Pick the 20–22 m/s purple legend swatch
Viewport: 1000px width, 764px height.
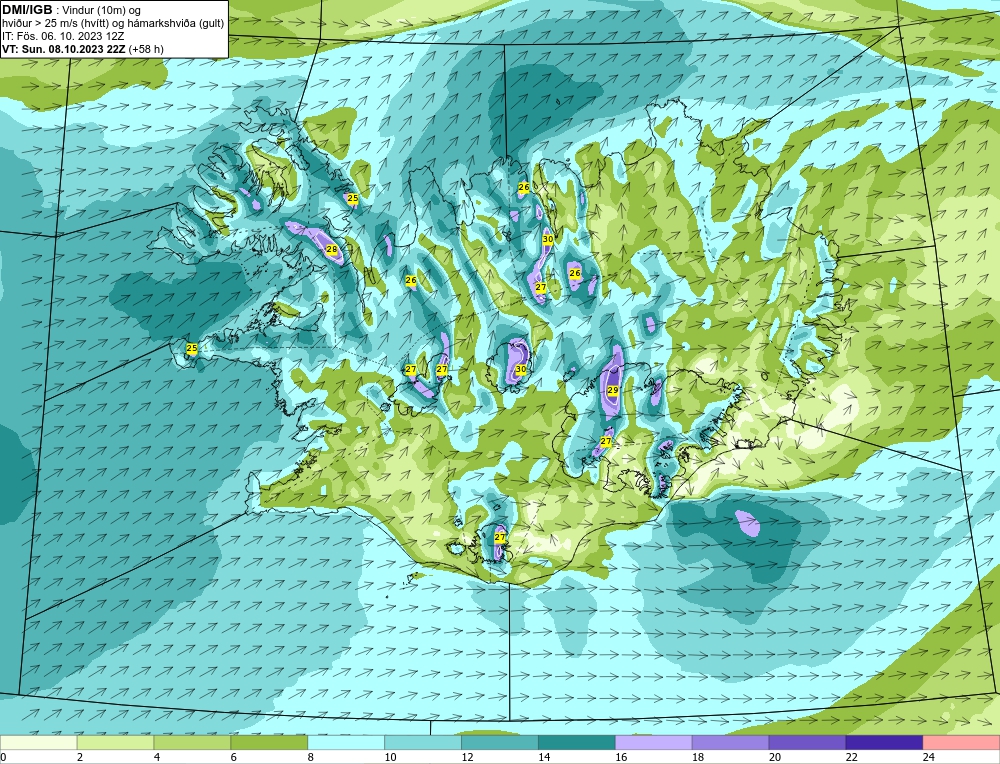(807, 743)
